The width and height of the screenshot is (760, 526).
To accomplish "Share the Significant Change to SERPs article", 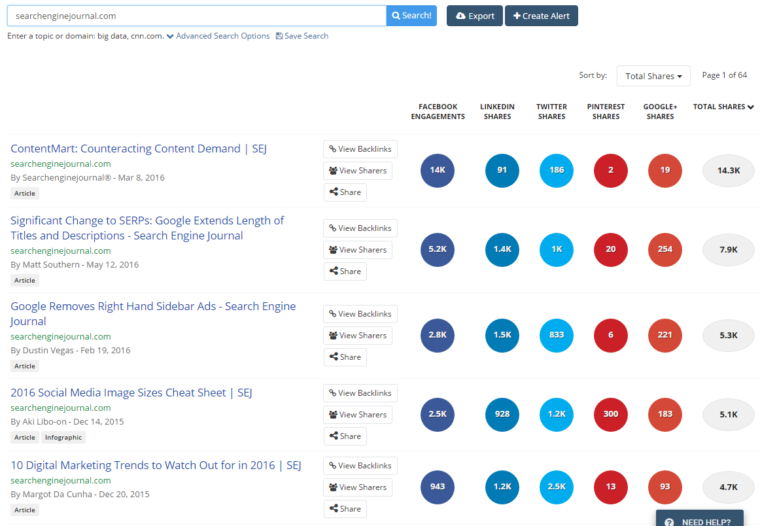I will pos(345,271).
